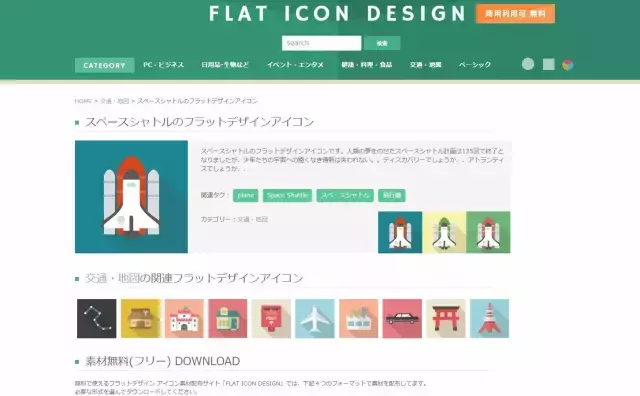Select the red torii gate icon
The height and width of the screenshot is (396, 640).
click(x=446, y=318)
